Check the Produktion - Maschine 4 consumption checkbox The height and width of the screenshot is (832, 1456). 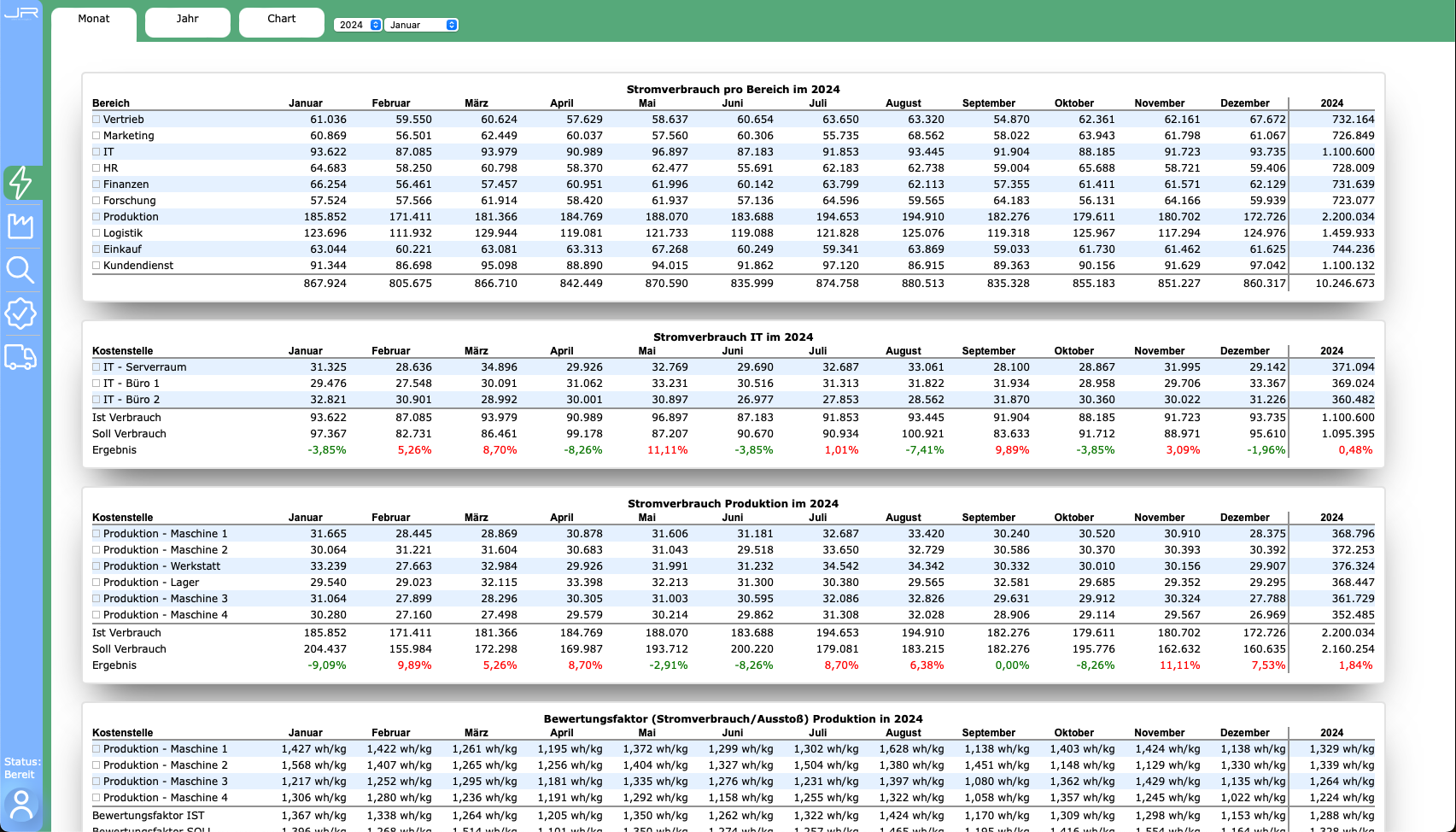coord(96,615)
